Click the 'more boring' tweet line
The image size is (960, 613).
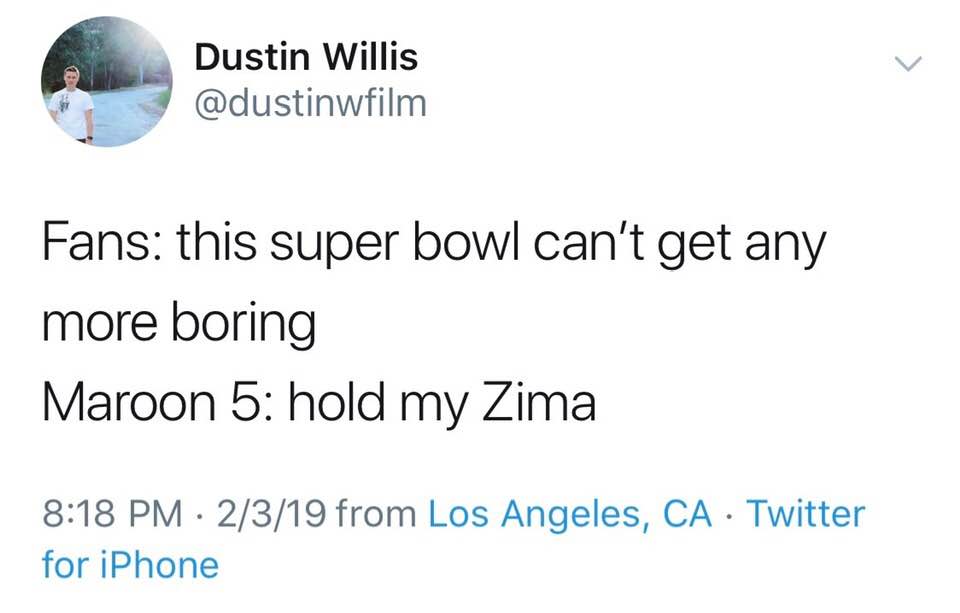179,325
